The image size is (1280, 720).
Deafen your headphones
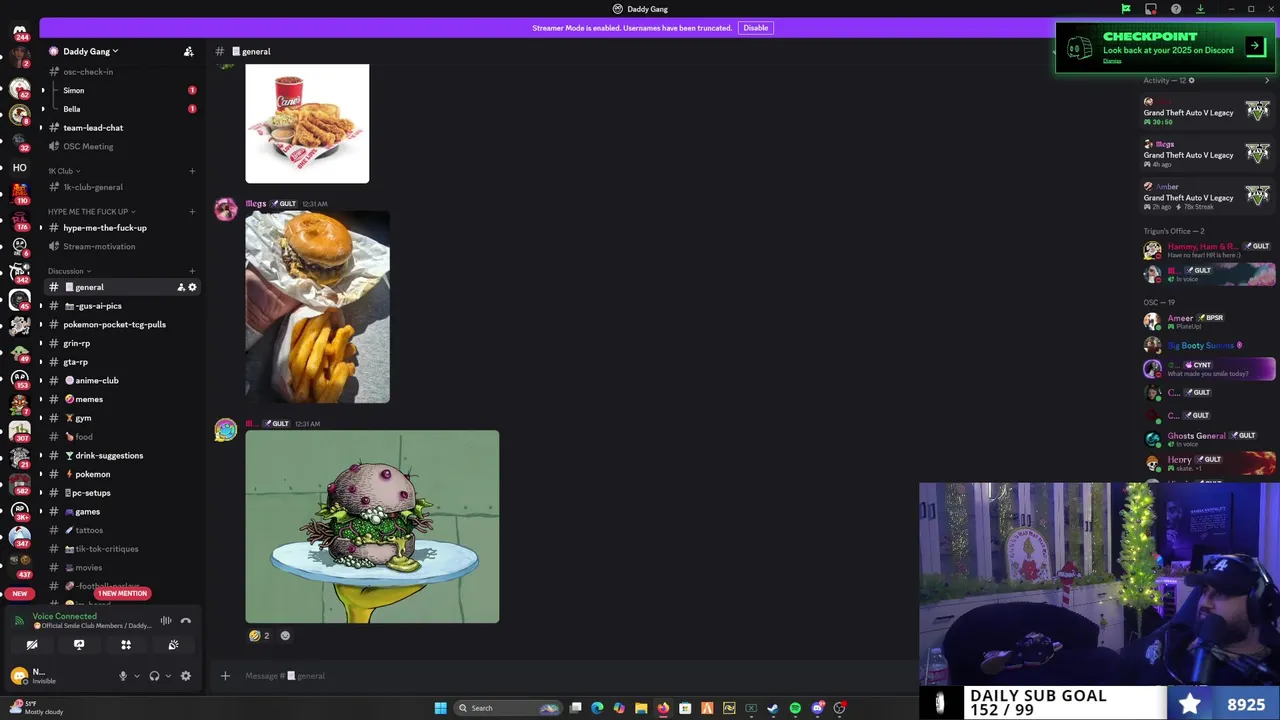pyautogui.click(x=154, y=676)
